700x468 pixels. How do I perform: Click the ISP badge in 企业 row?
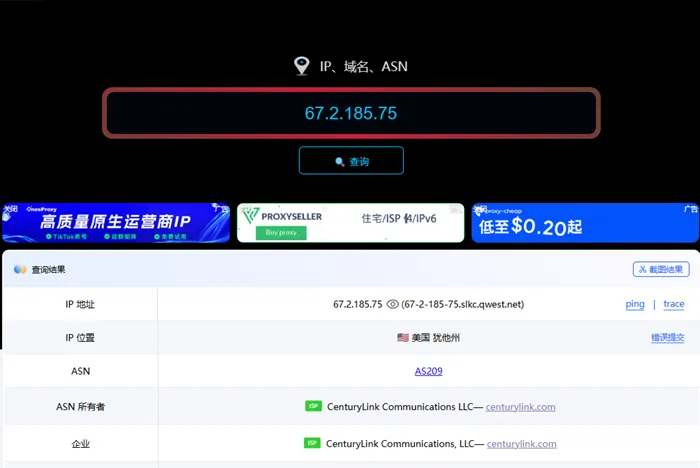click(x=312, y=443)
